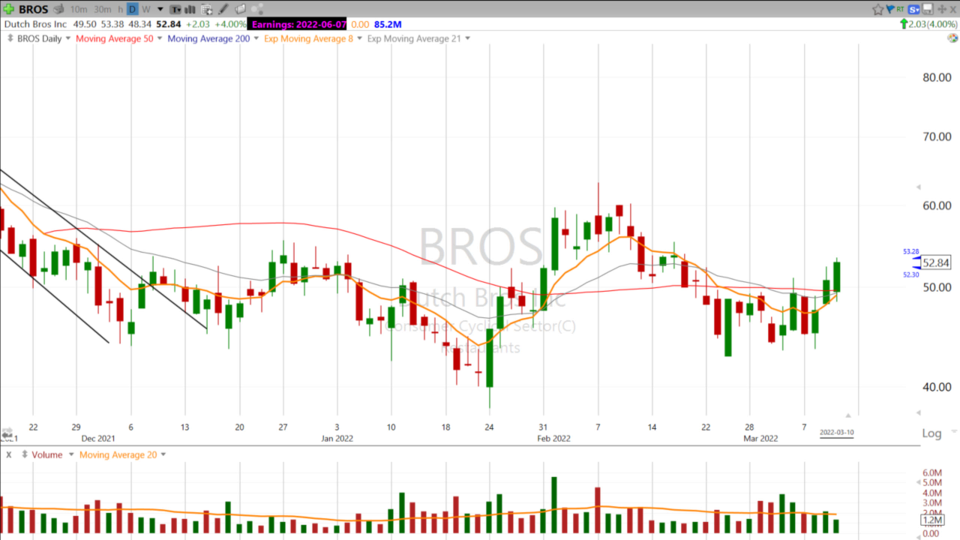The height and width of the screenshot is (540, 960).
Task: Click the Volume pane drag handle icon
Action: [24, 454]
